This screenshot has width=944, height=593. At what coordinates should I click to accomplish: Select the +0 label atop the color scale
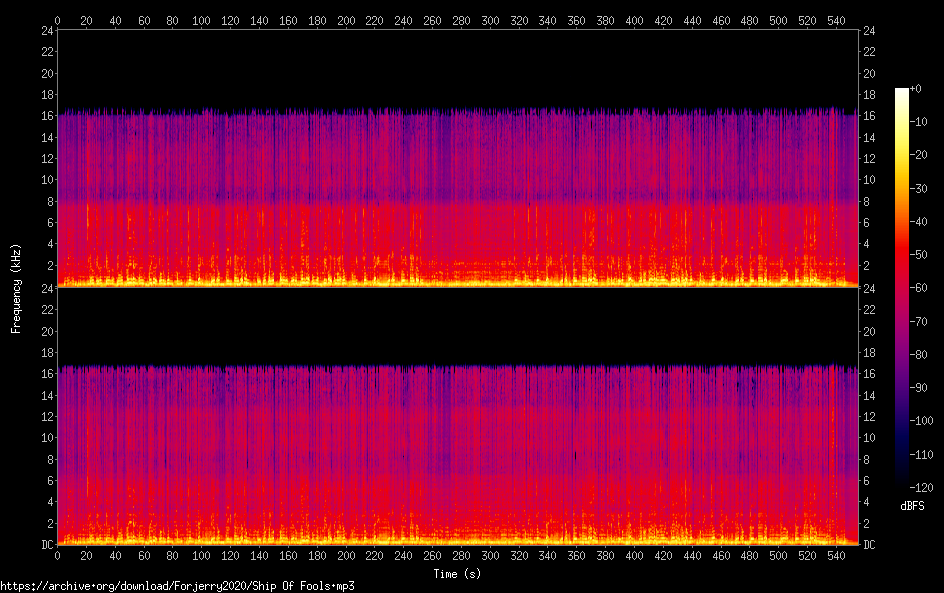[x=916, y=89]
